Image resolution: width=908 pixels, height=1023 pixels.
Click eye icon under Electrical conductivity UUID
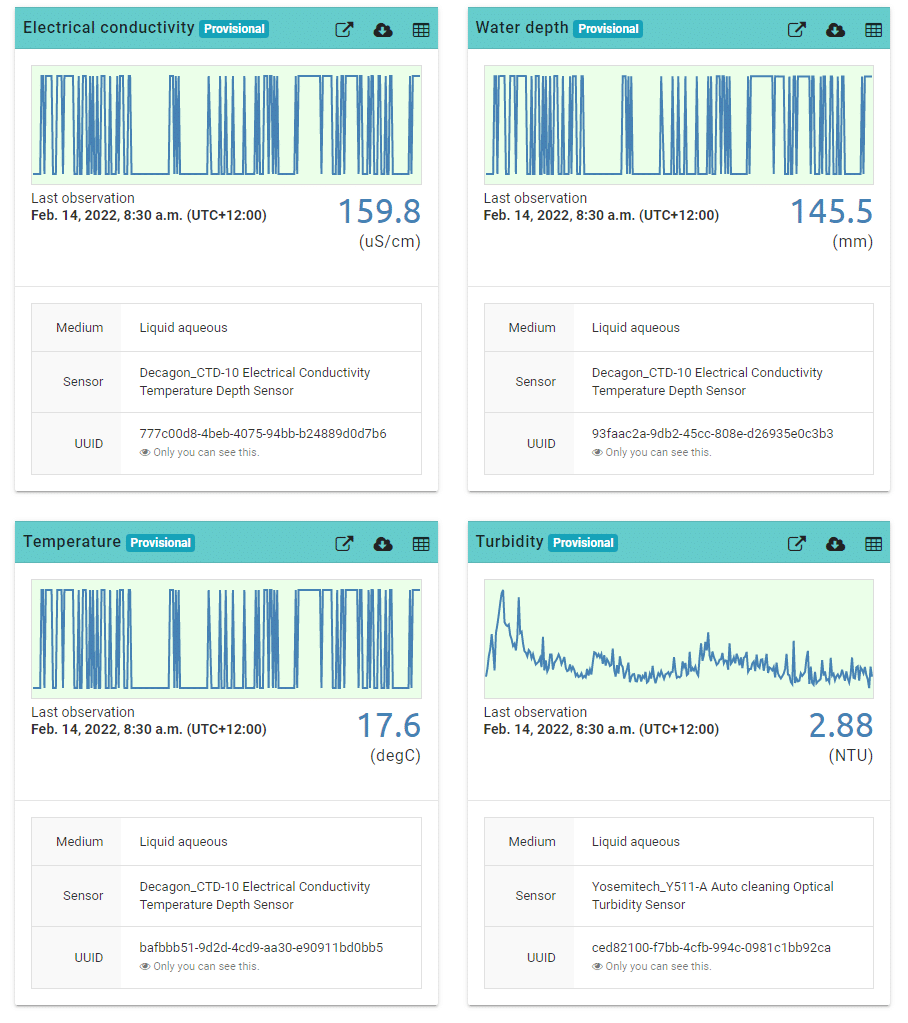[x=145, y=453]
